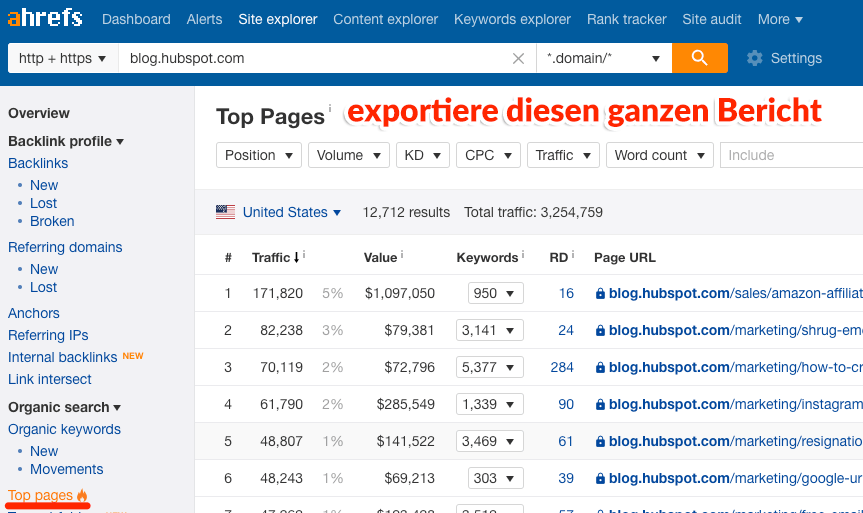Sort by the Keywords column header
Image resolution: width=863 pixels, height=513 pixels.
487,258
